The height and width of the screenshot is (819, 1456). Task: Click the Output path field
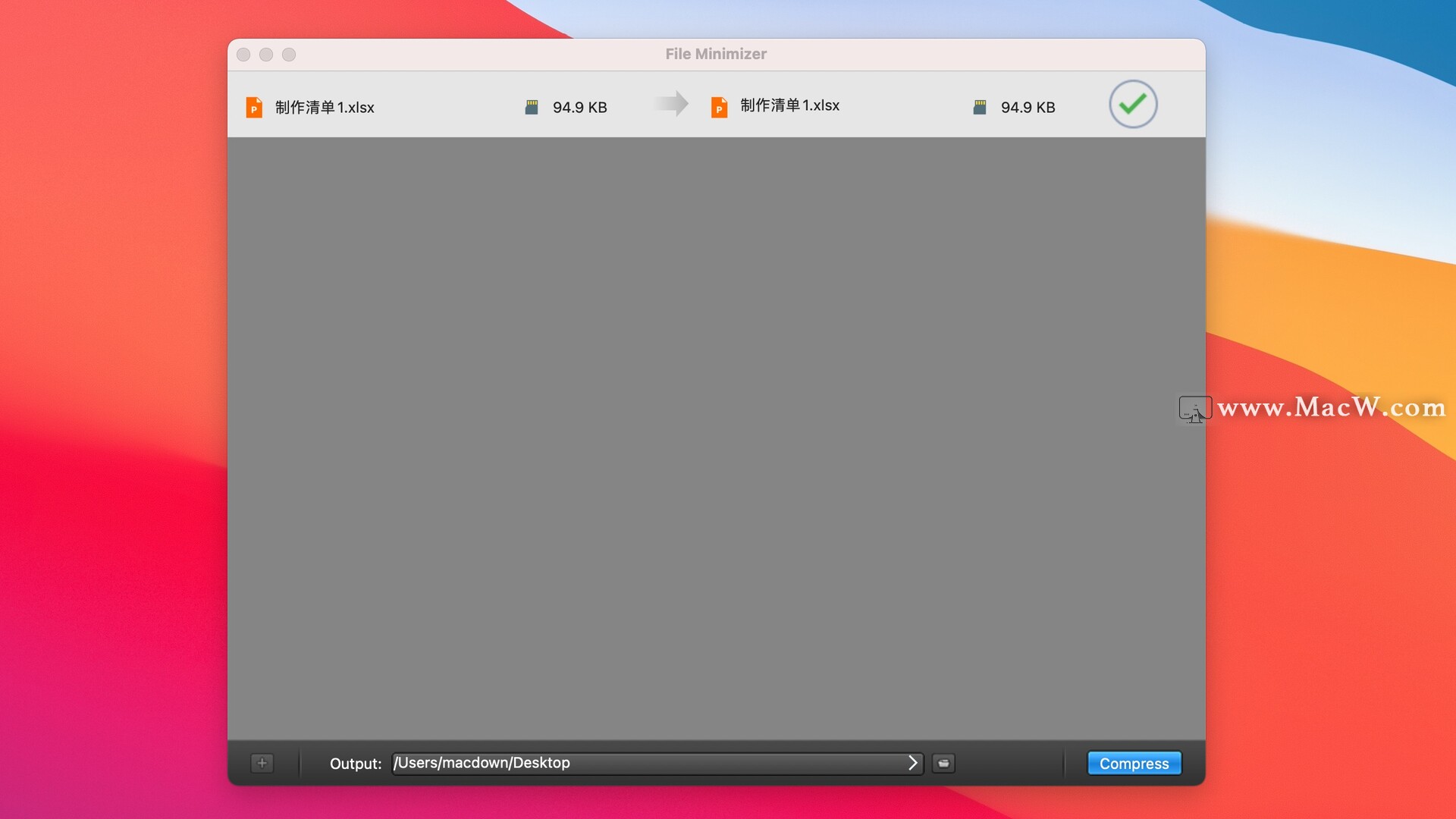point(657,763)
